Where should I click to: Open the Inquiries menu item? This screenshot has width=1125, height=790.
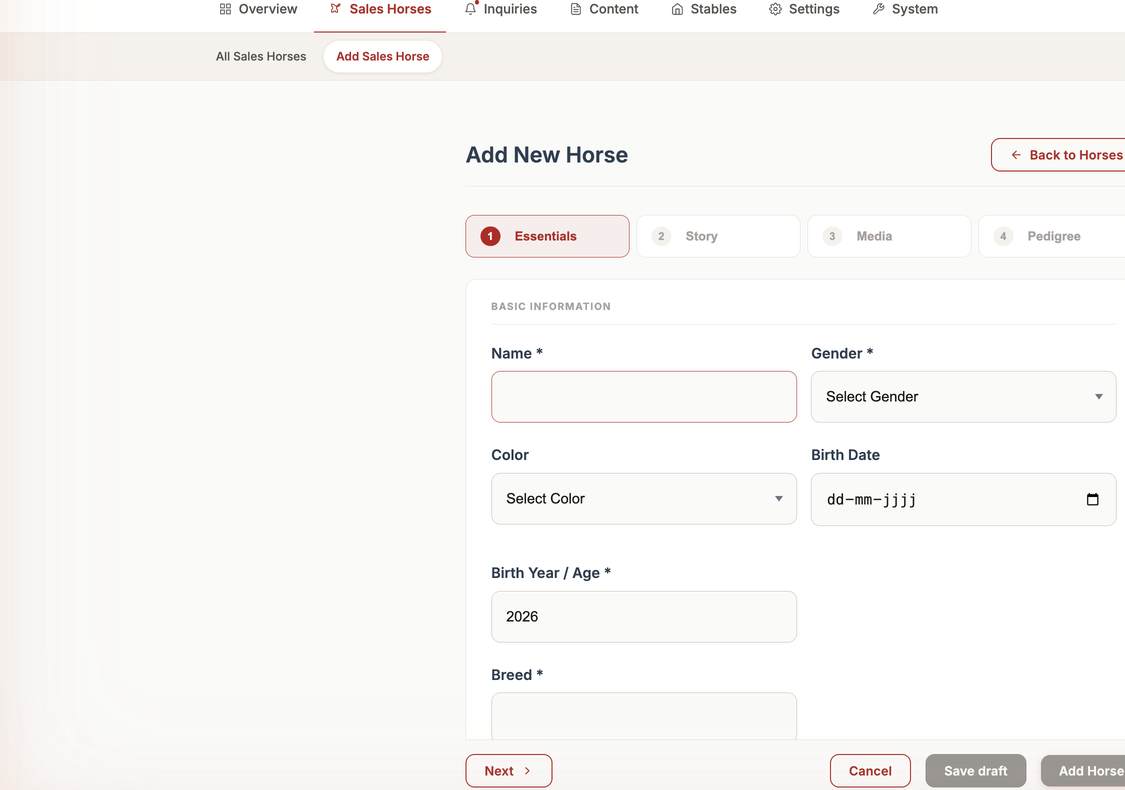(x=501, y=9)
